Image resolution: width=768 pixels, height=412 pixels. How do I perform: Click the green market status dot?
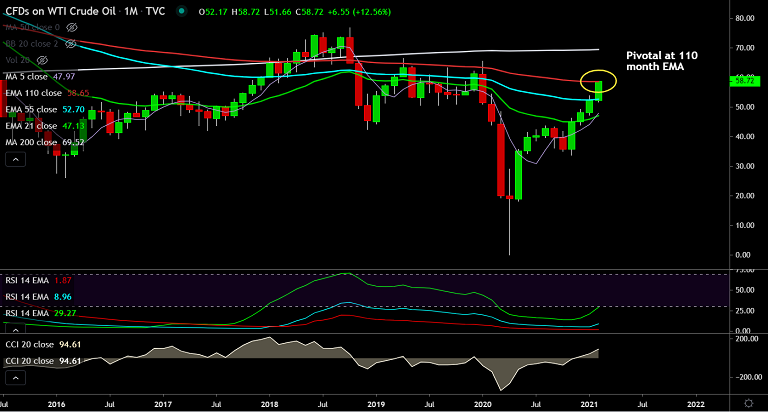pos(182,11)
